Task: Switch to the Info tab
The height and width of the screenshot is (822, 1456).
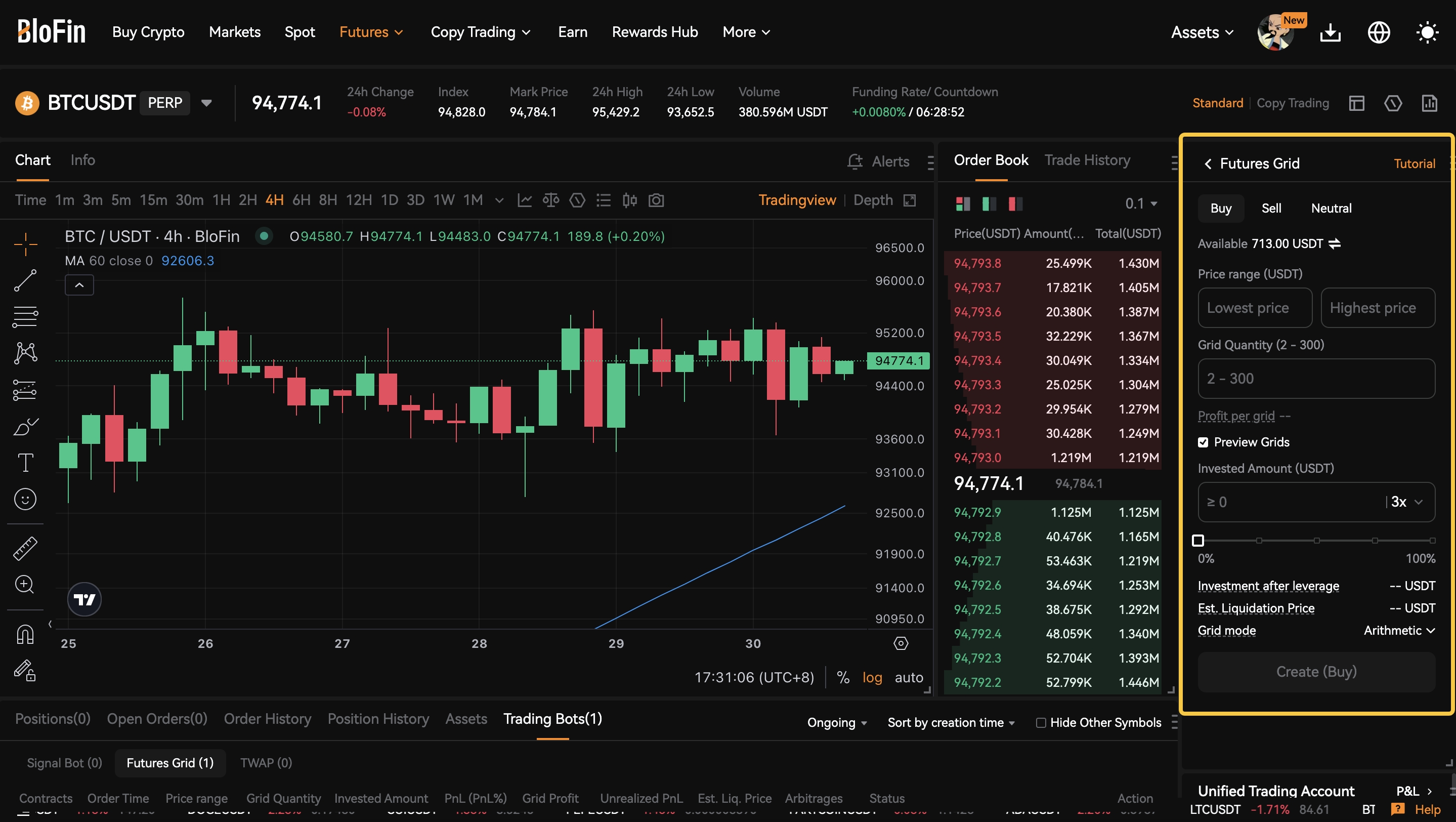Action: tap(82, 160)
